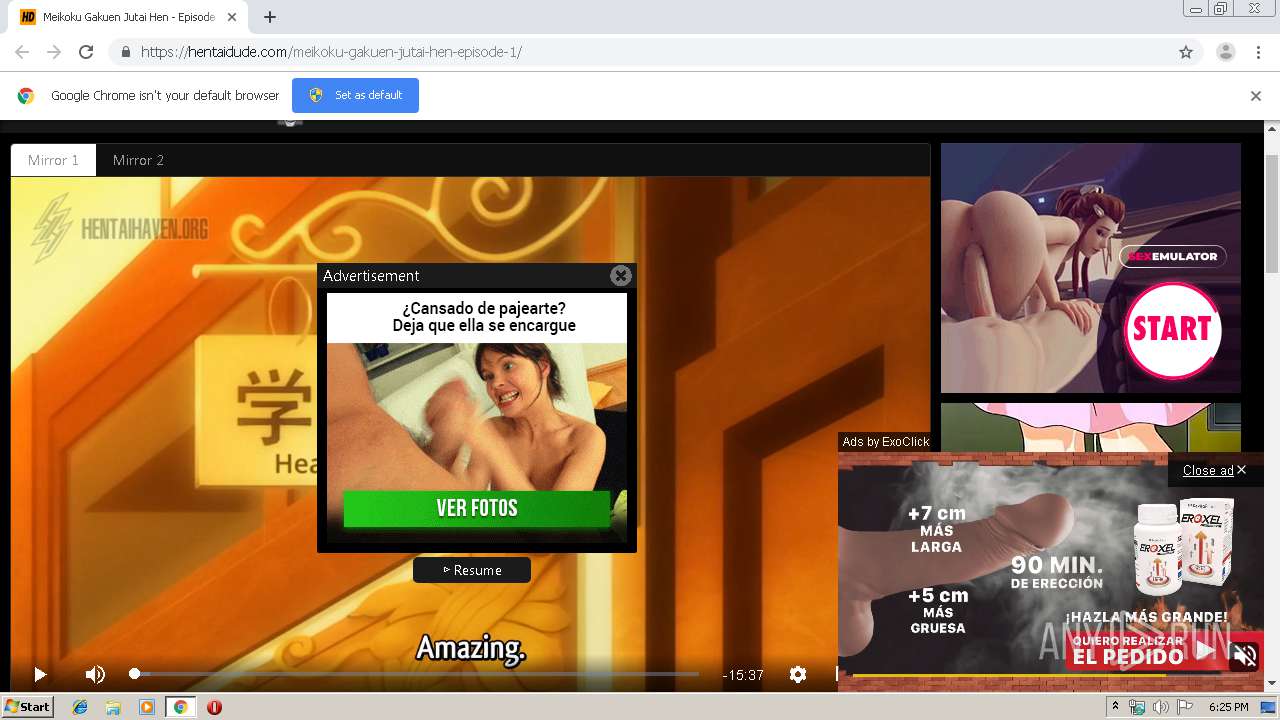Image resolution: width=1280 pixels, height=720 pixels.
Task: Switch to the Mirror 2 tab
Action: (138, 160)
